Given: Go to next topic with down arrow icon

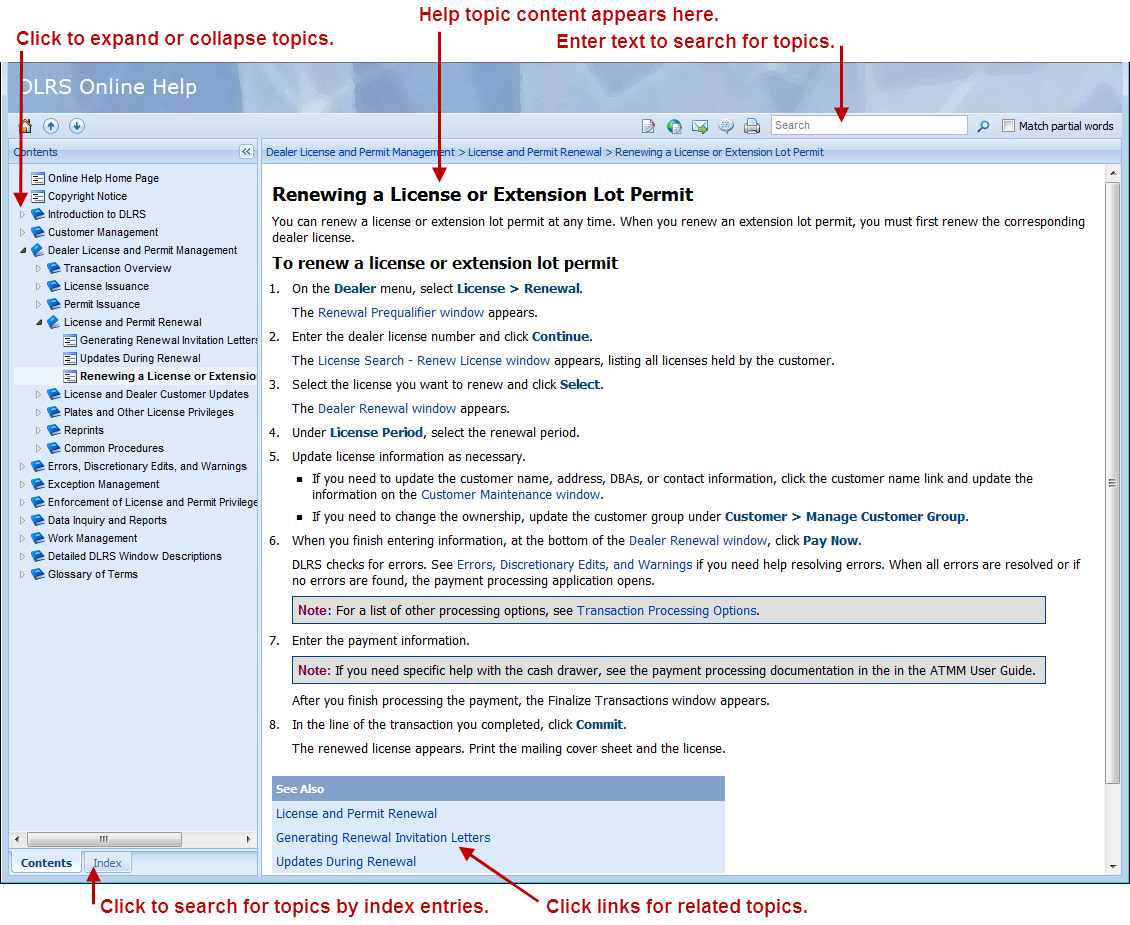Looking at the screenshot, I should point(76,126).
